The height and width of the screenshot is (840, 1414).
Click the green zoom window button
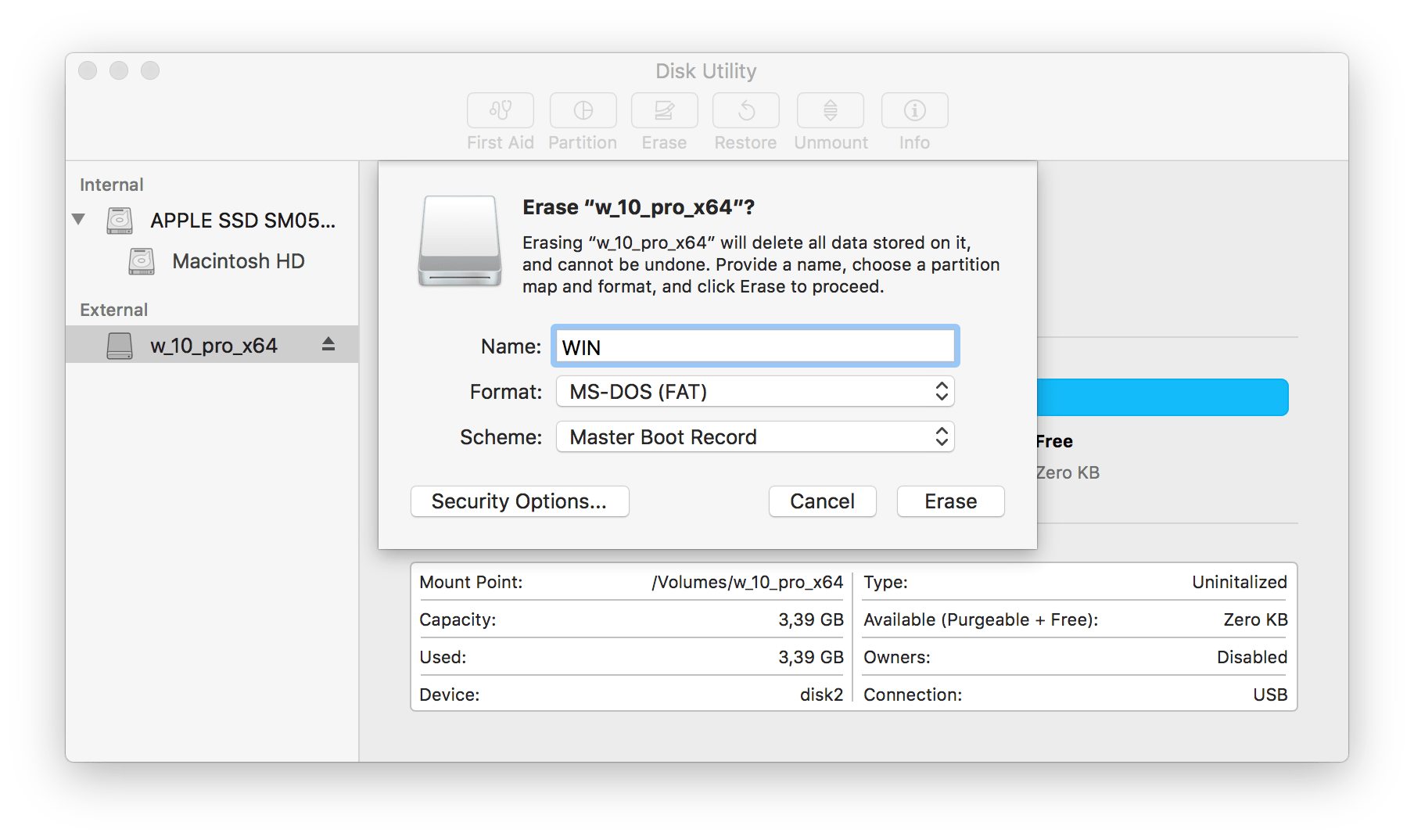click(x=150, y=70)
